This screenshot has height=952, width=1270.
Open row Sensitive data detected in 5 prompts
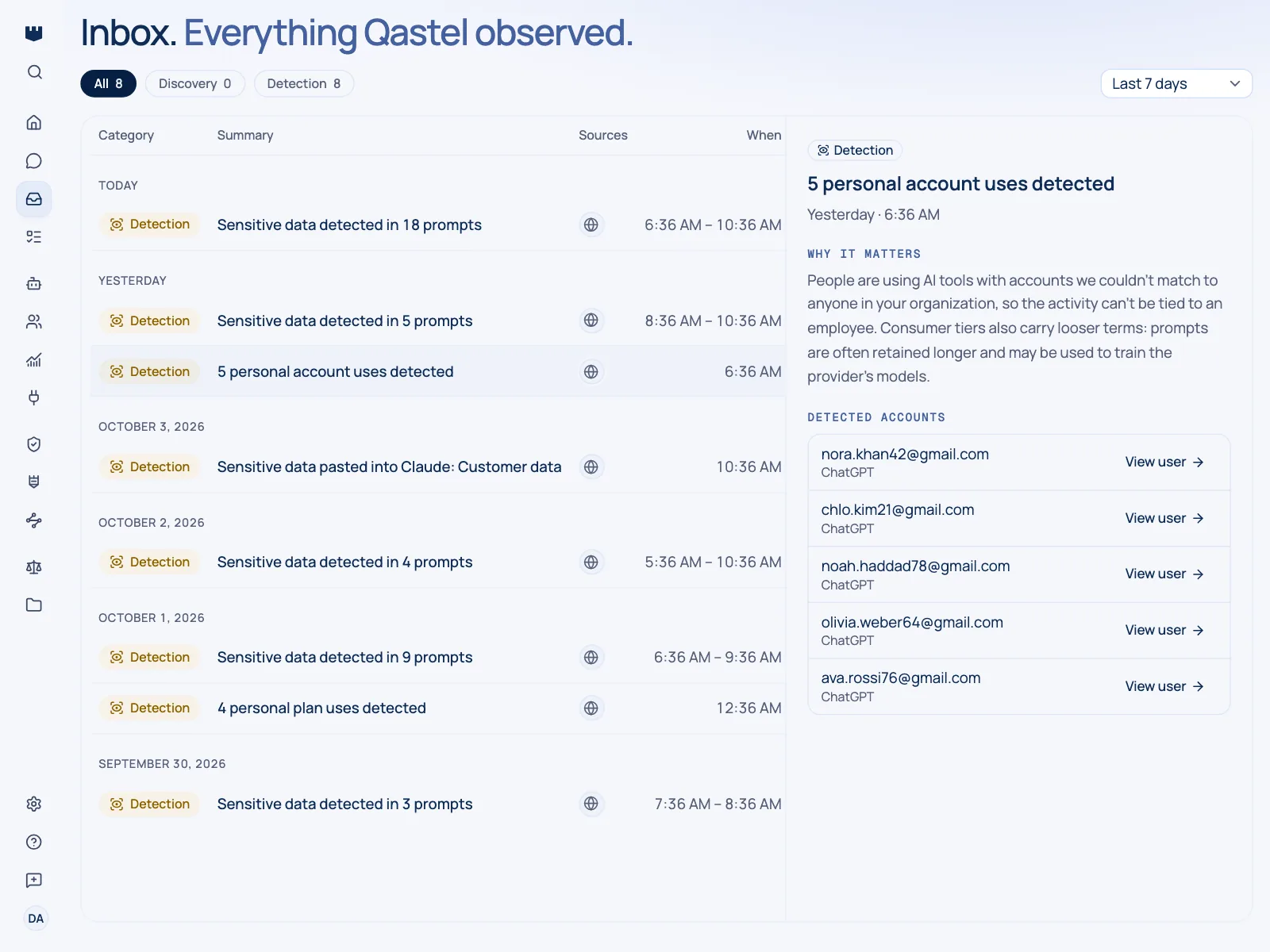438,321
